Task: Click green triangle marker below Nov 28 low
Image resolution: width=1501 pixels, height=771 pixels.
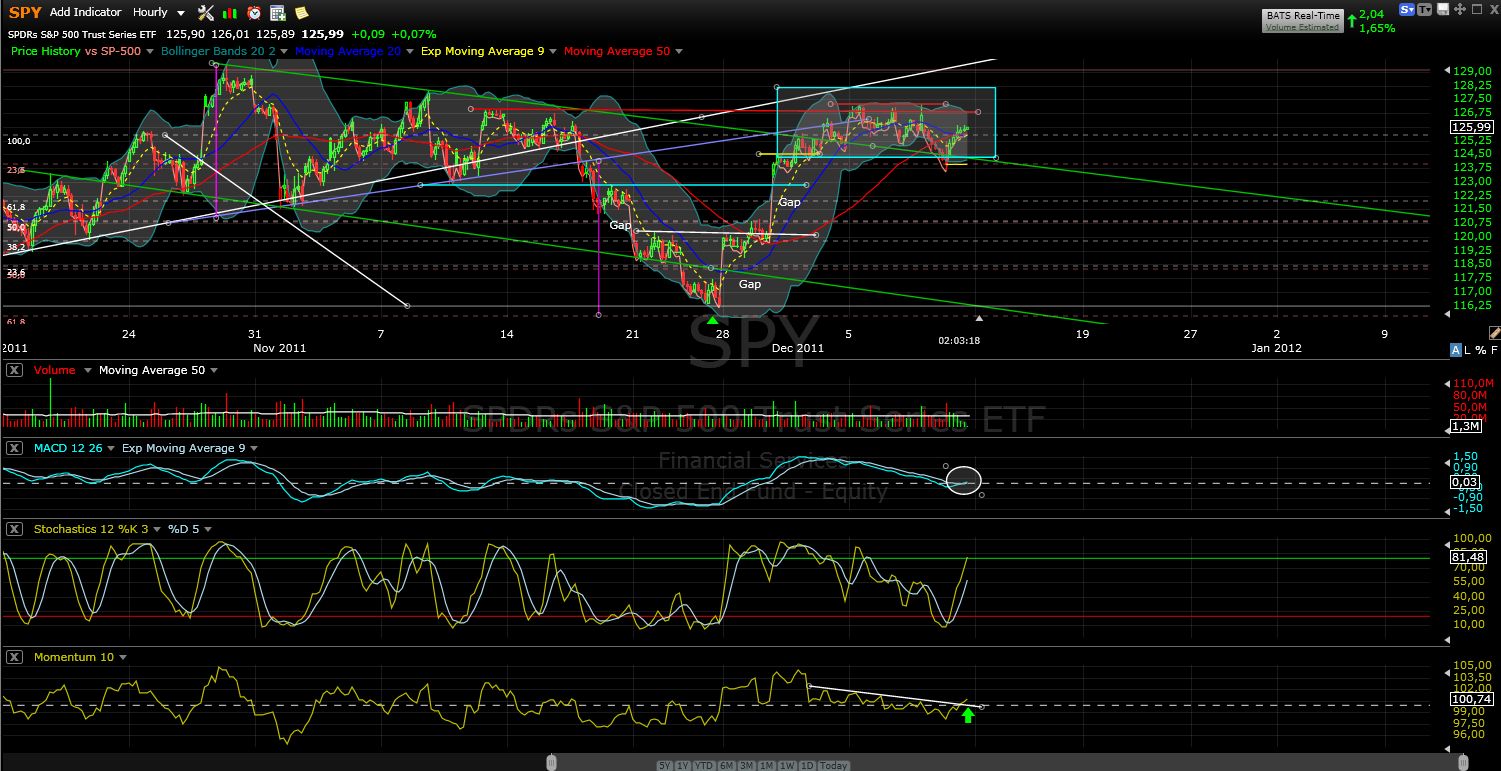Action: pos(712,320)
